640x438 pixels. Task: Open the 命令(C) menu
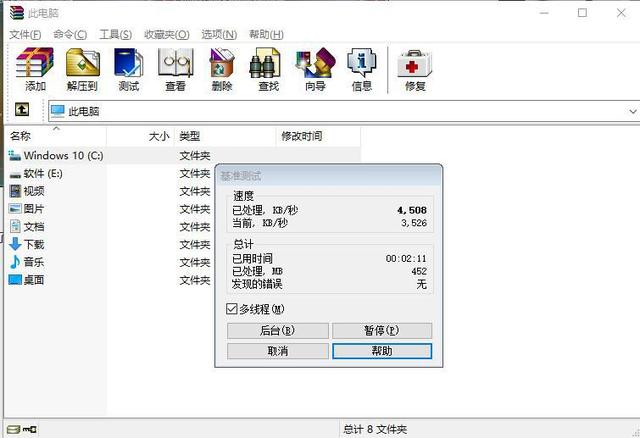[70, 35]
